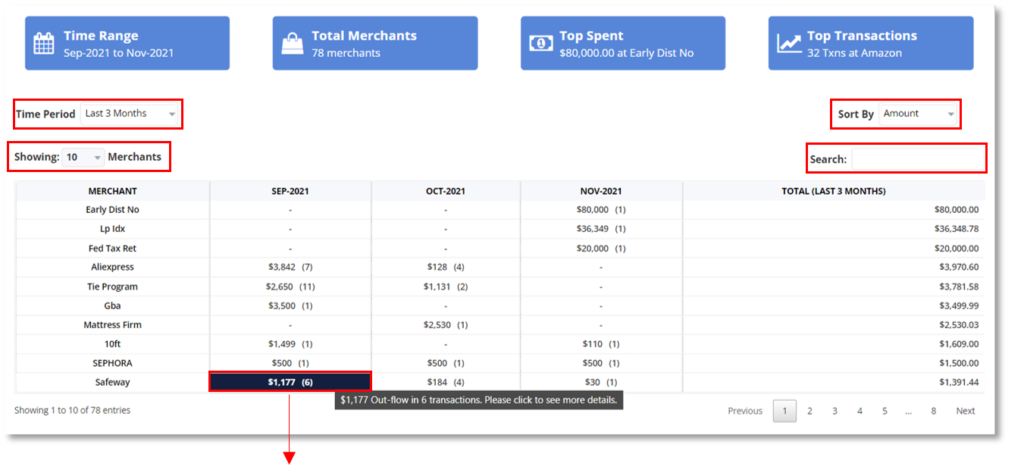Click the Top Spent card title
Viewport: 1024px width, 476px height.
pyautogui.click(x=591, y=36)
